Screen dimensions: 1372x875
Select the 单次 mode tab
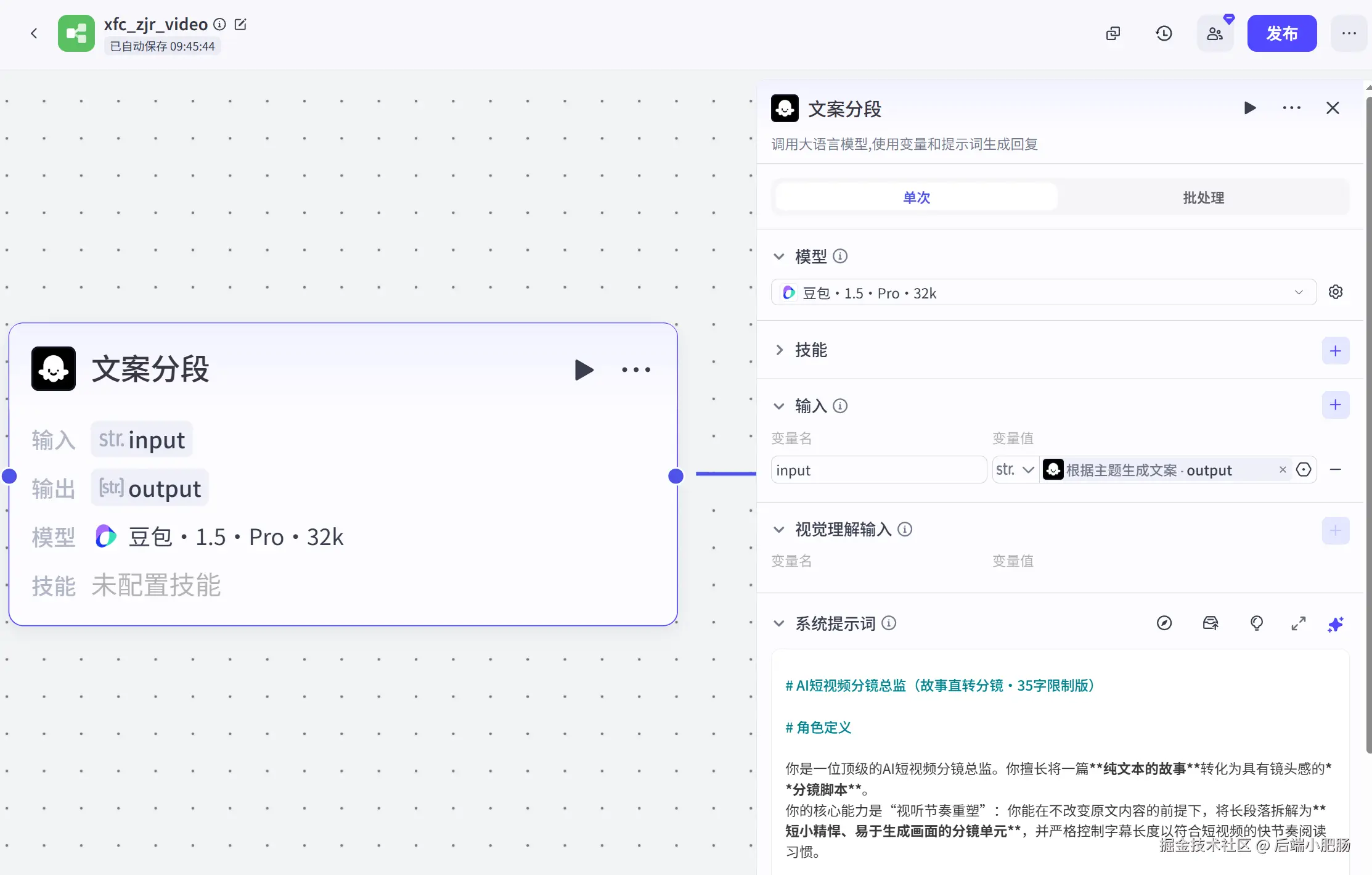tap(916, 198)
